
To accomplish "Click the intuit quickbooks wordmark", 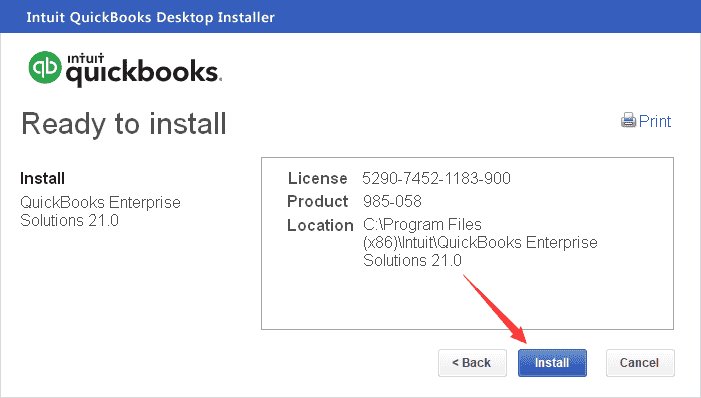I will coord(144,69).
